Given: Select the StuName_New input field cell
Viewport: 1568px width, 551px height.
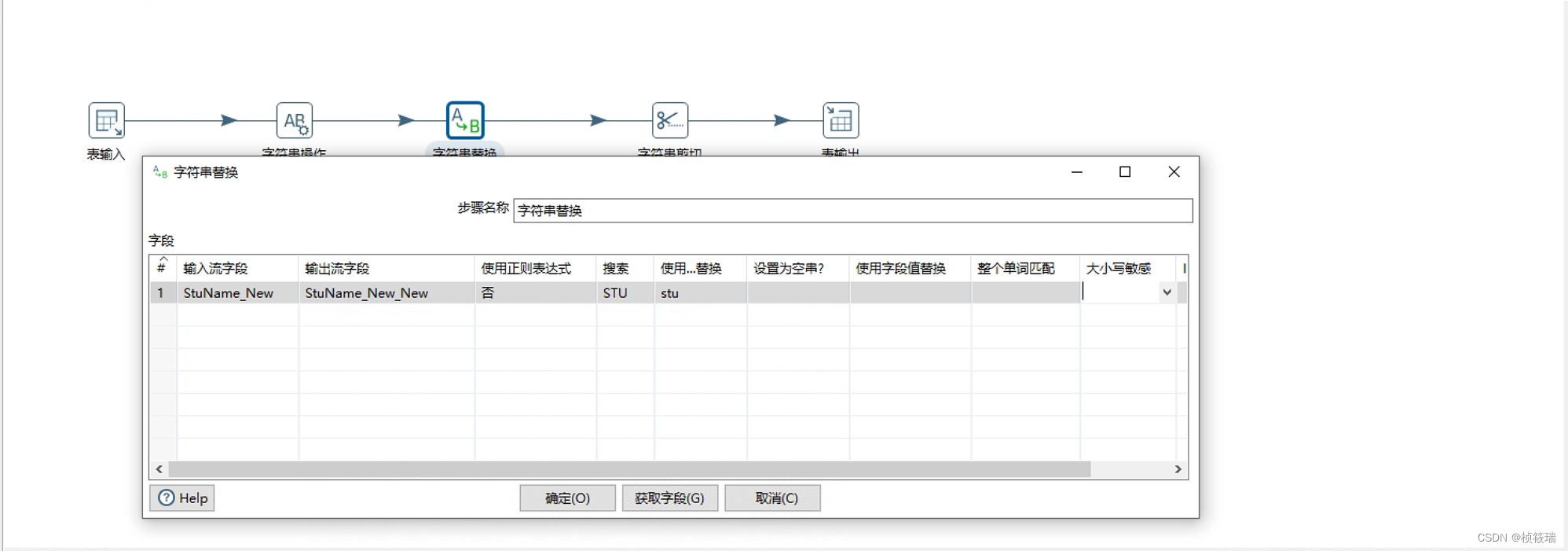Looking at the screenshot, I should tap(237, 292).
